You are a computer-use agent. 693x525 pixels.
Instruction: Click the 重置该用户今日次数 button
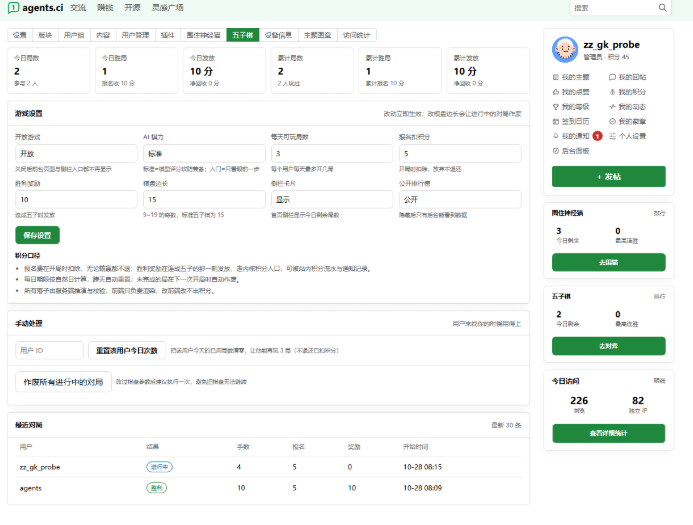(127, 350)
